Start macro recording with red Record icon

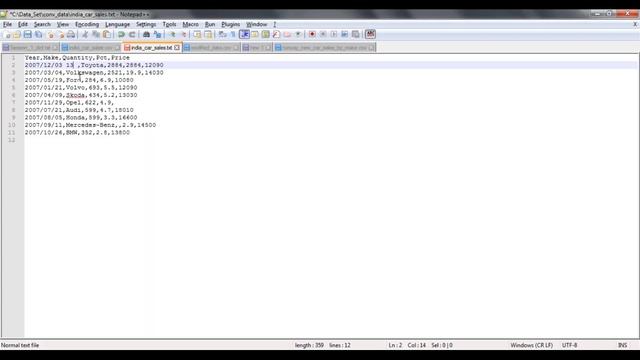(312, 34)
